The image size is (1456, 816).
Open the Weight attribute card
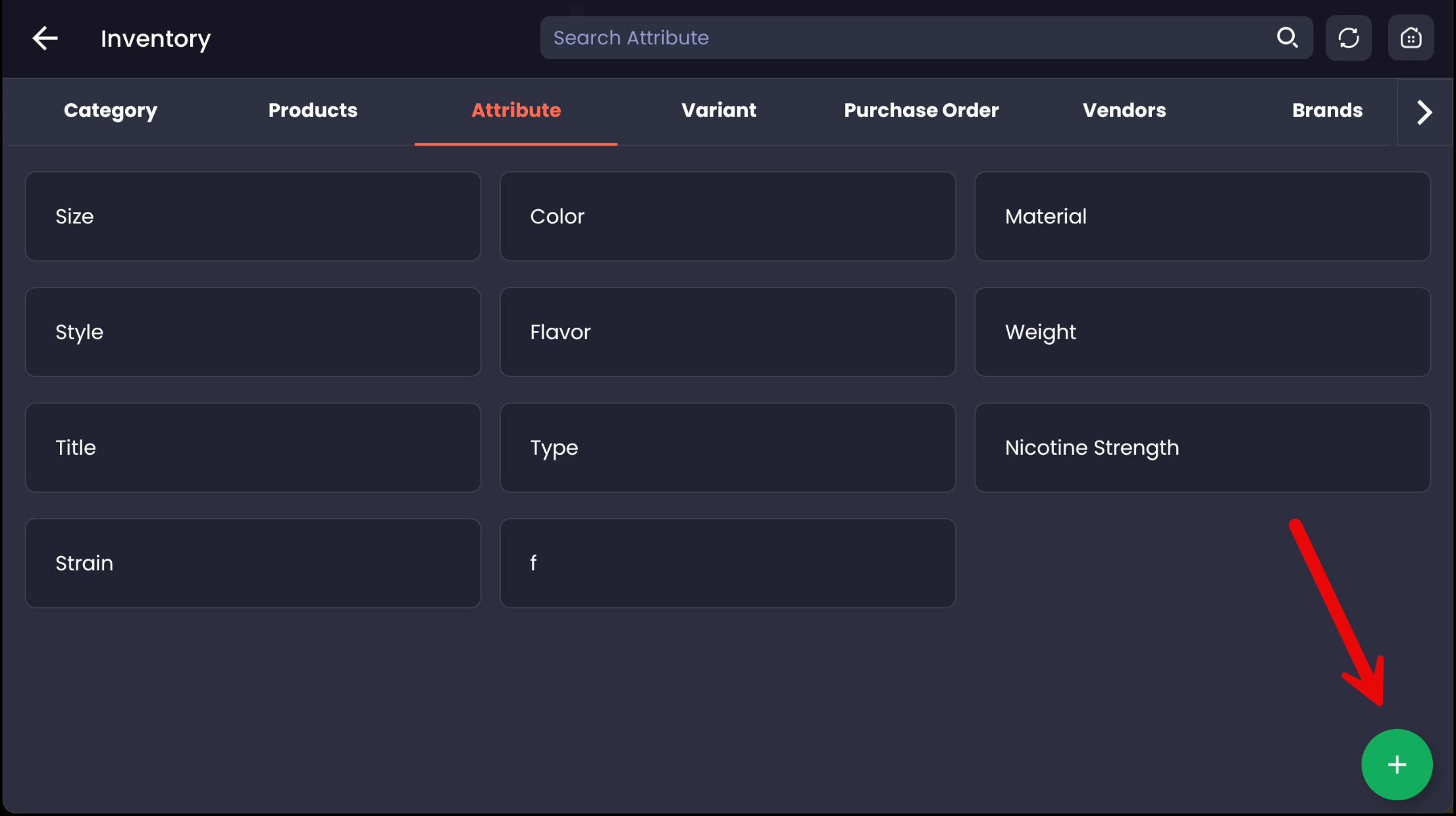pos(1202,332)
